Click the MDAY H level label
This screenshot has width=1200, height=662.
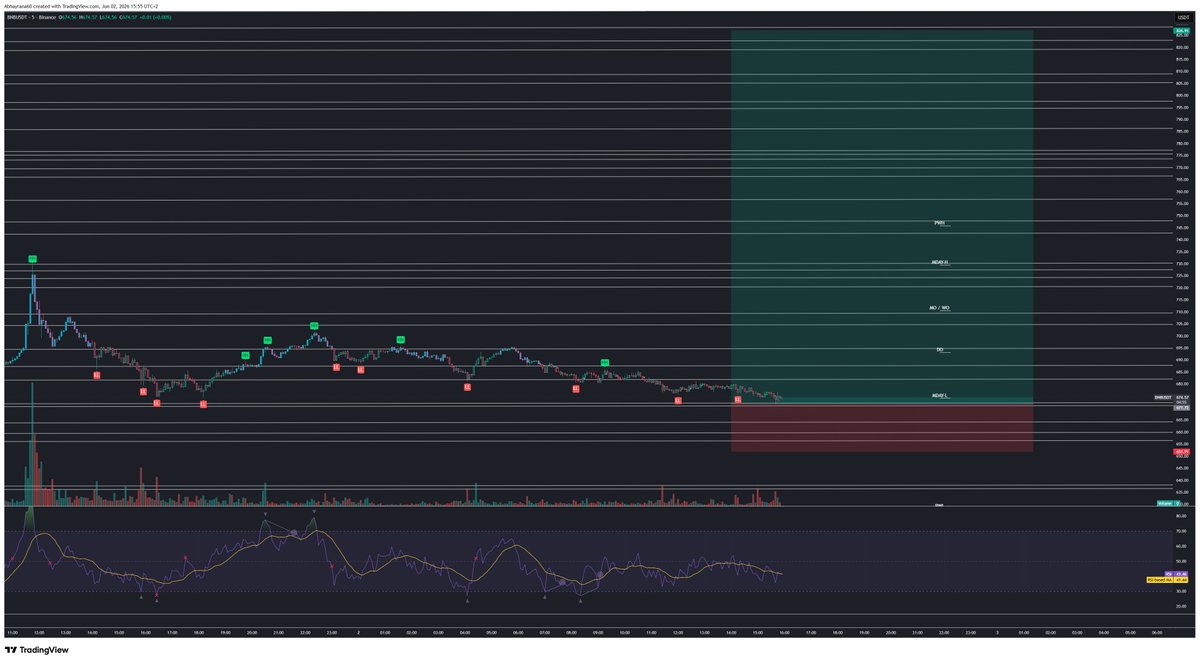[939, 262]
